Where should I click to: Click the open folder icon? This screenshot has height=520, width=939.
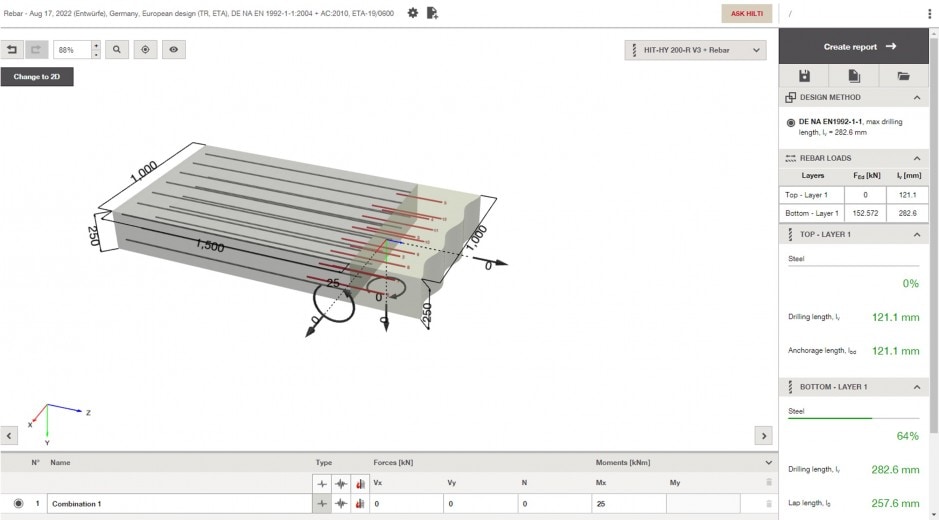point(904,76)
